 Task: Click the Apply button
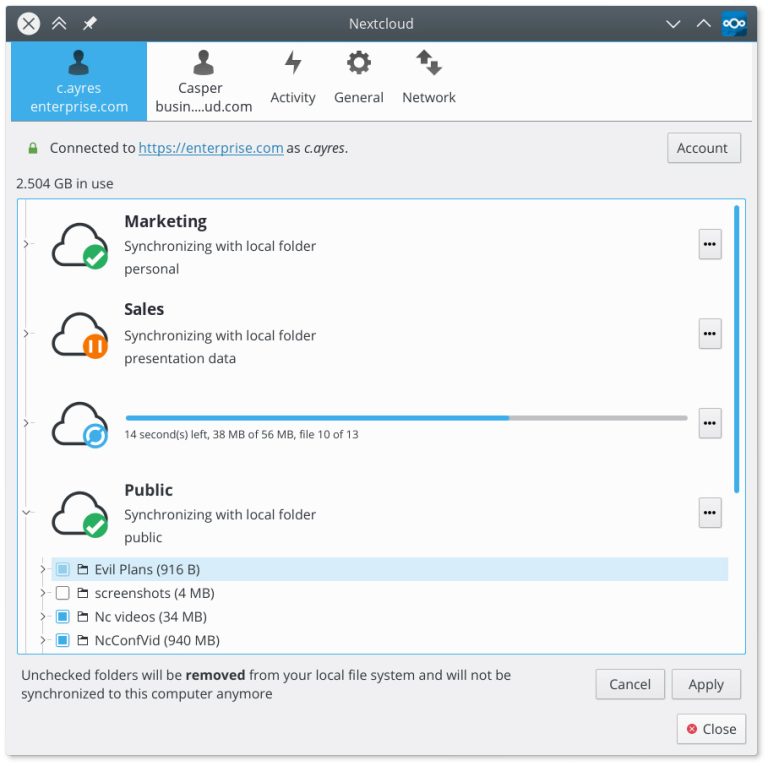(705, 684)
